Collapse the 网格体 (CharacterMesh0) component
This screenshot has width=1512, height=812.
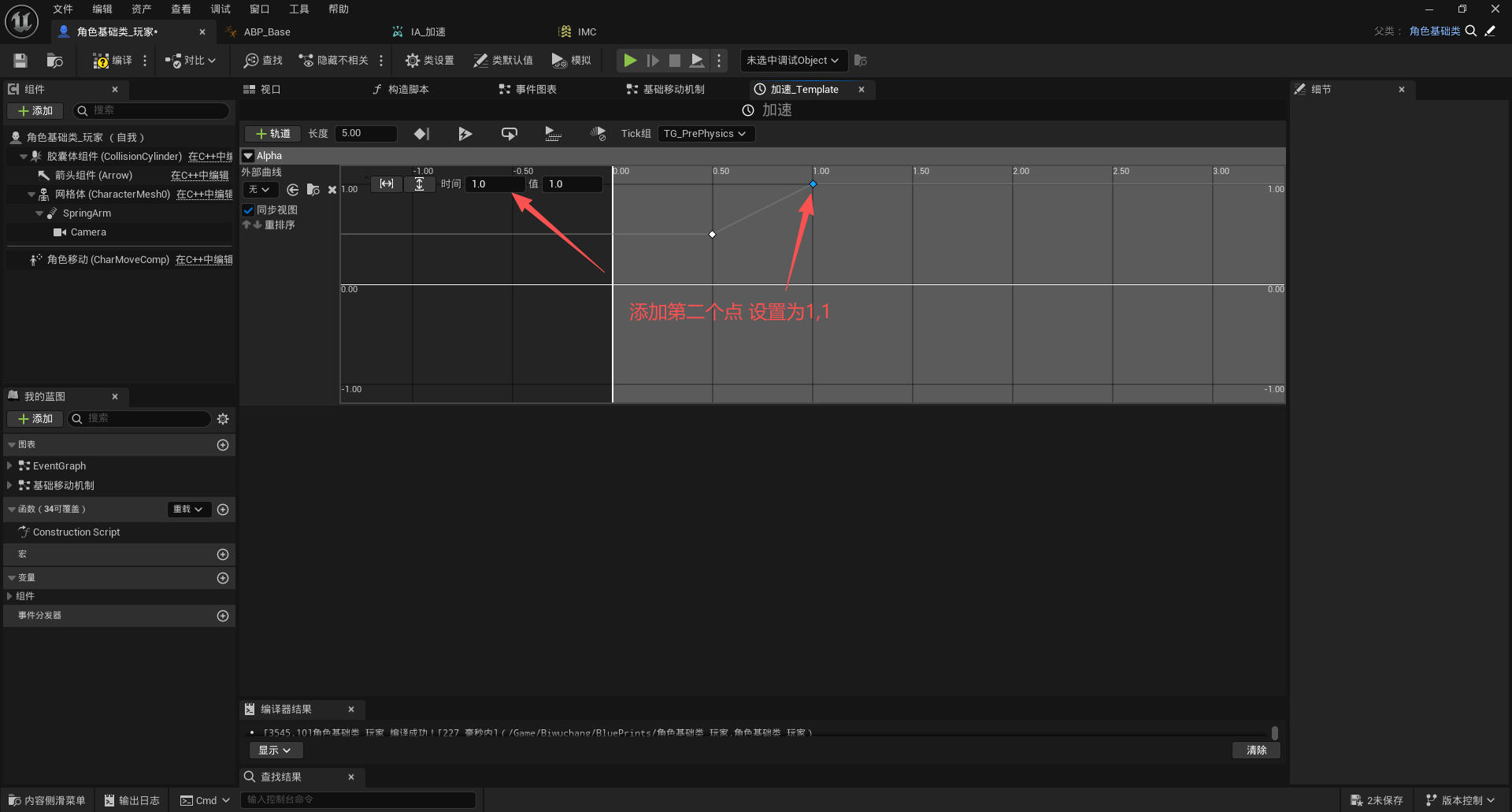tap(31, 195)
